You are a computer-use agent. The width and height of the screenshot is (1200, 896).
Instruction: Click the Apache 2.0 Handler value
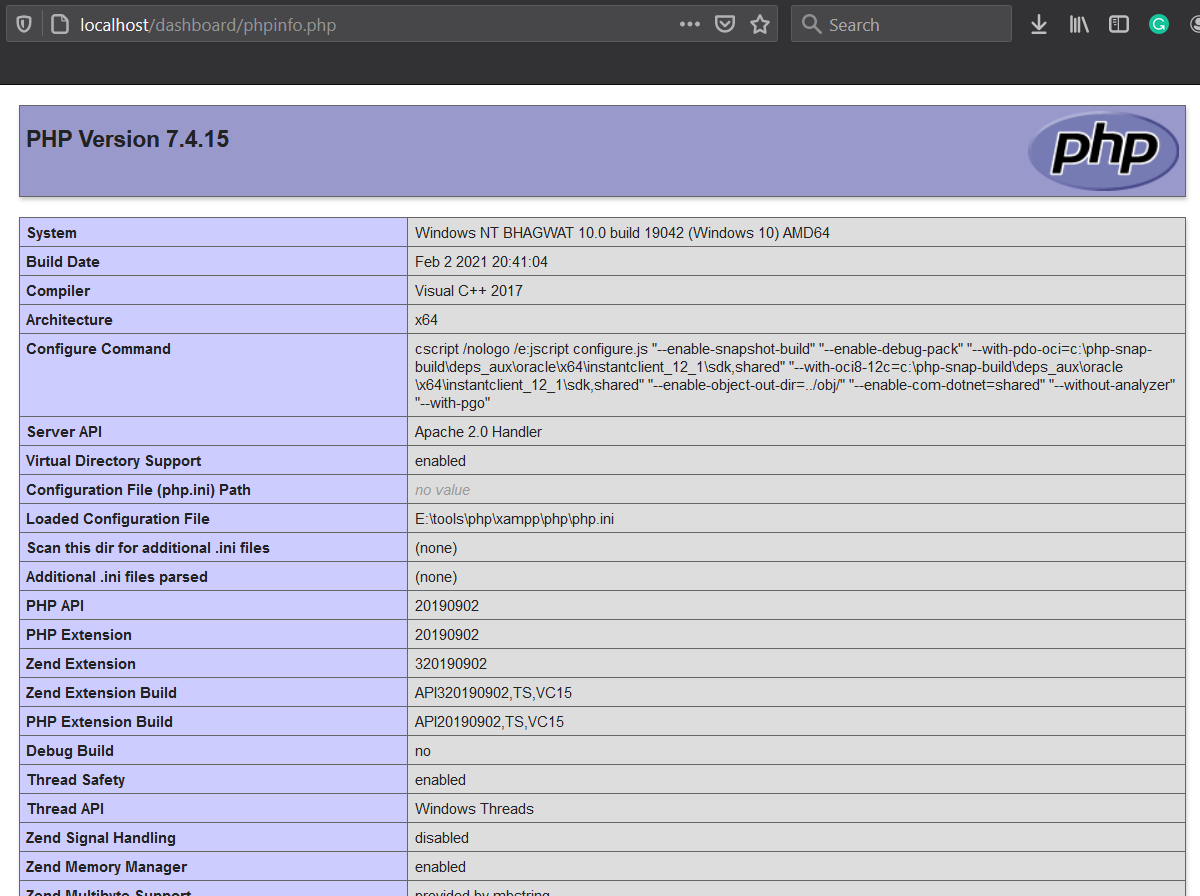click(x=478, y=432)
